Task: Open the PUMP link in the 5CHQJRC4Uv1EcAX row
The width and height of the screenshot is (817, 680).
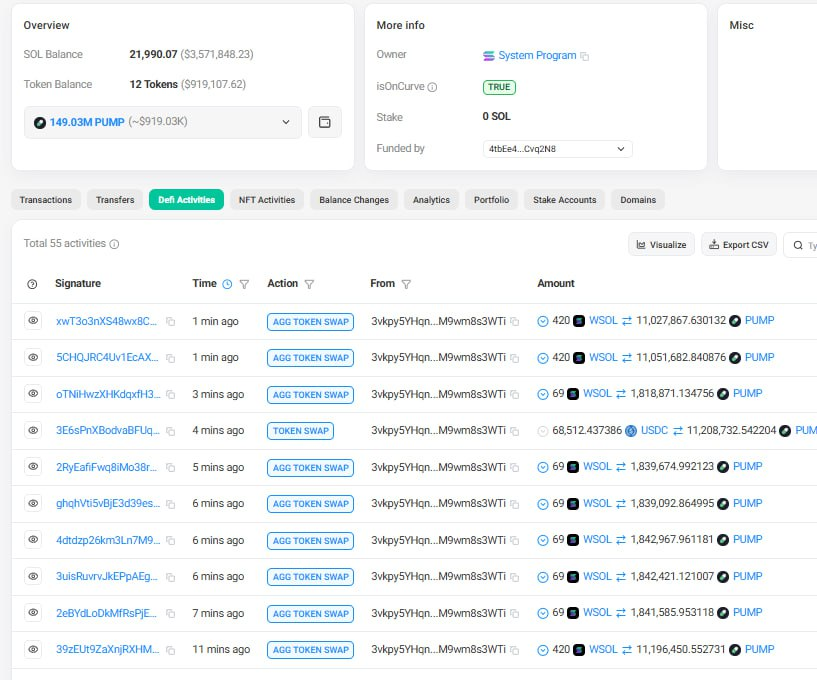Action: (x=759, y=357)
